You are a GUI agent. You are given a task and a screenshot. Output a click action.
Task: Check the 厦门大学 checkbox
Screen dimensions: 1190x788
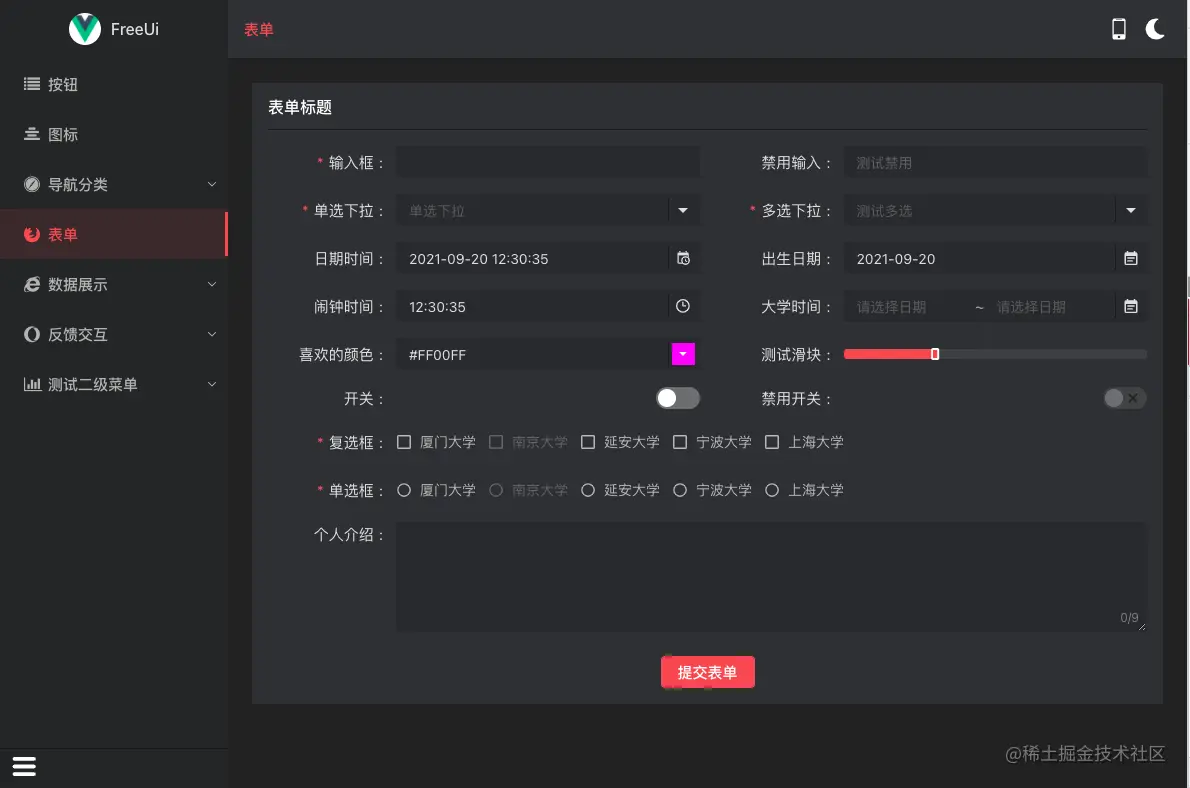[404, 441]
